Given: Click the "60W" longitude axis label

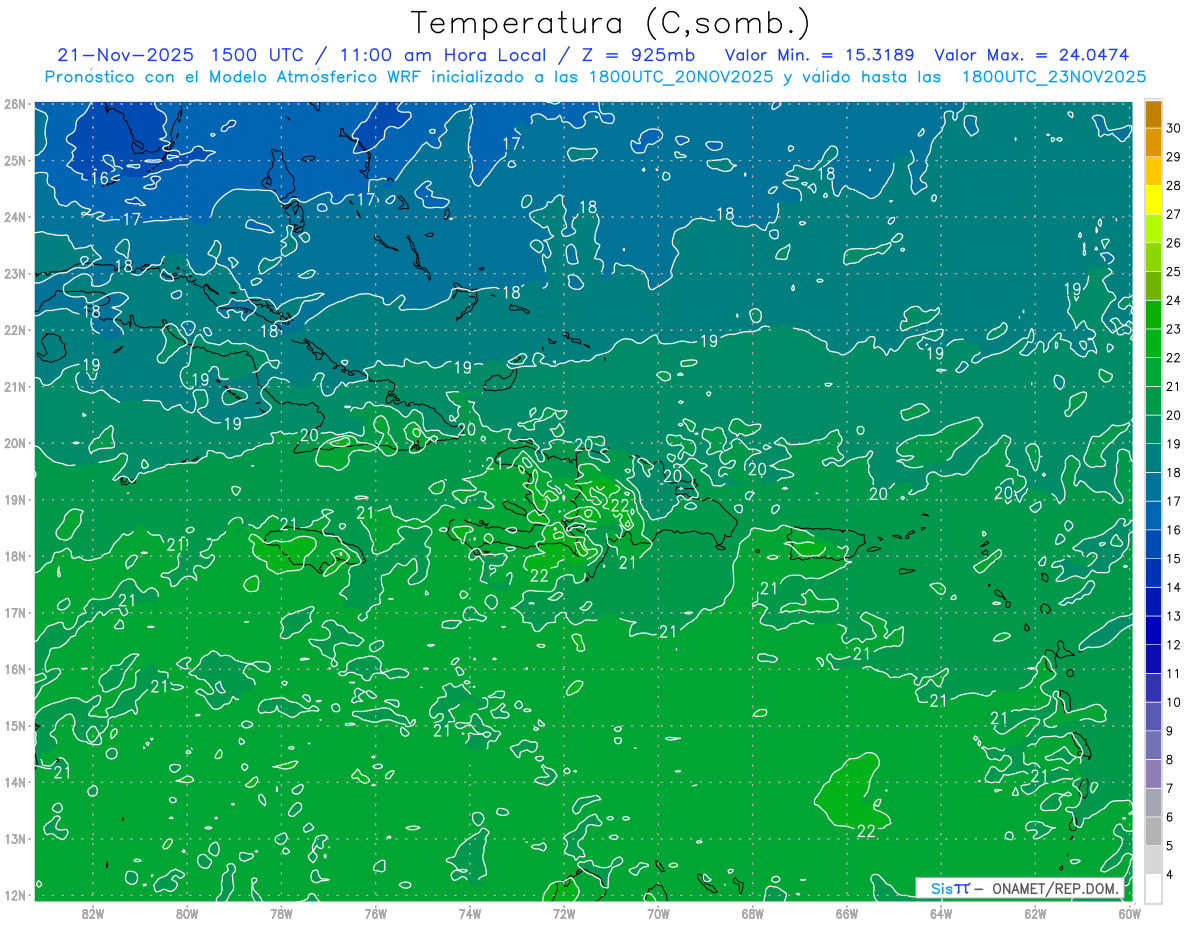Looking at the screenshot, I should (1129, 913).
